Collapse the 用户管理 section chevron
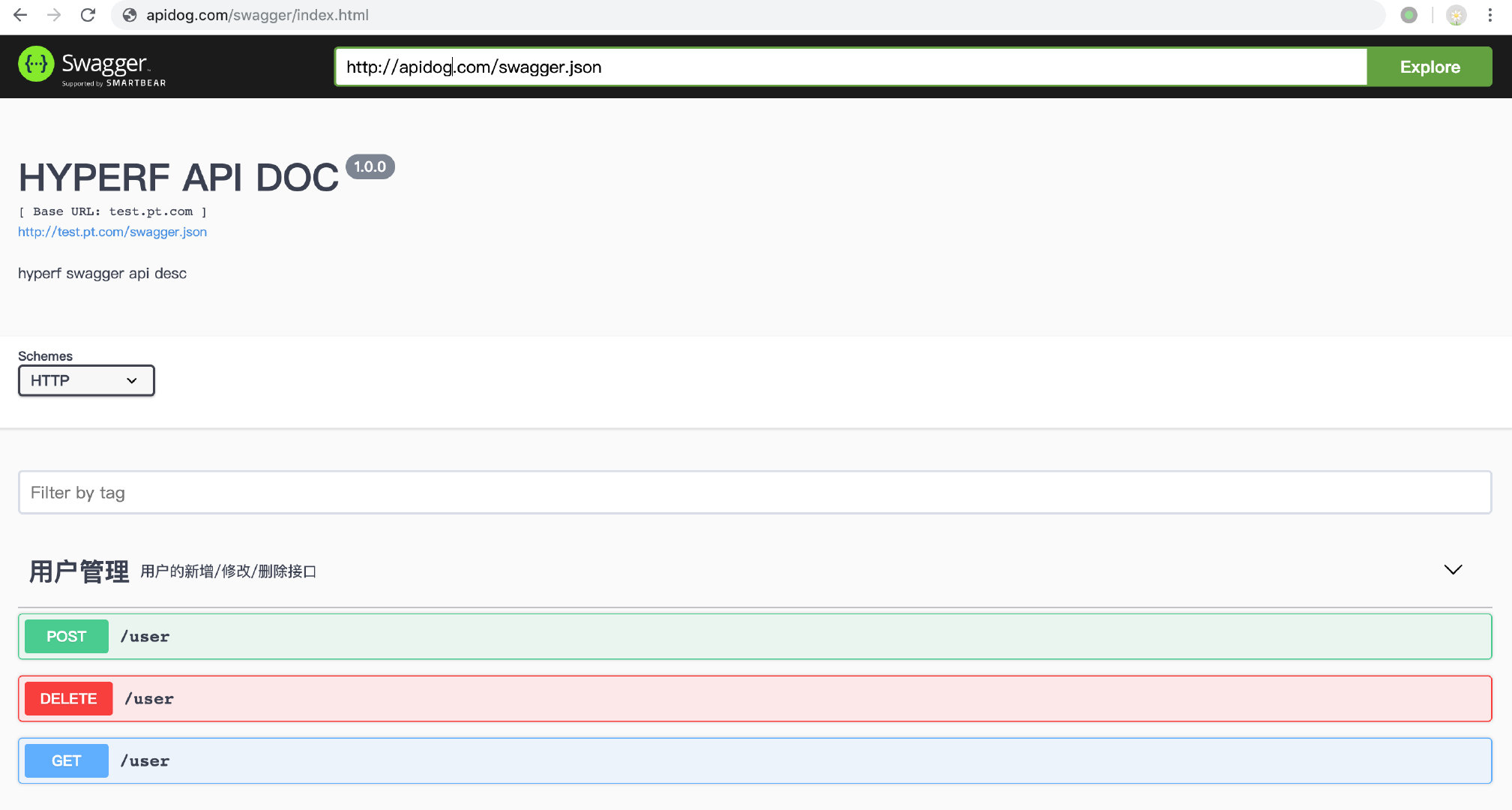This screenshot has height=810, width=1512. 1453,570
